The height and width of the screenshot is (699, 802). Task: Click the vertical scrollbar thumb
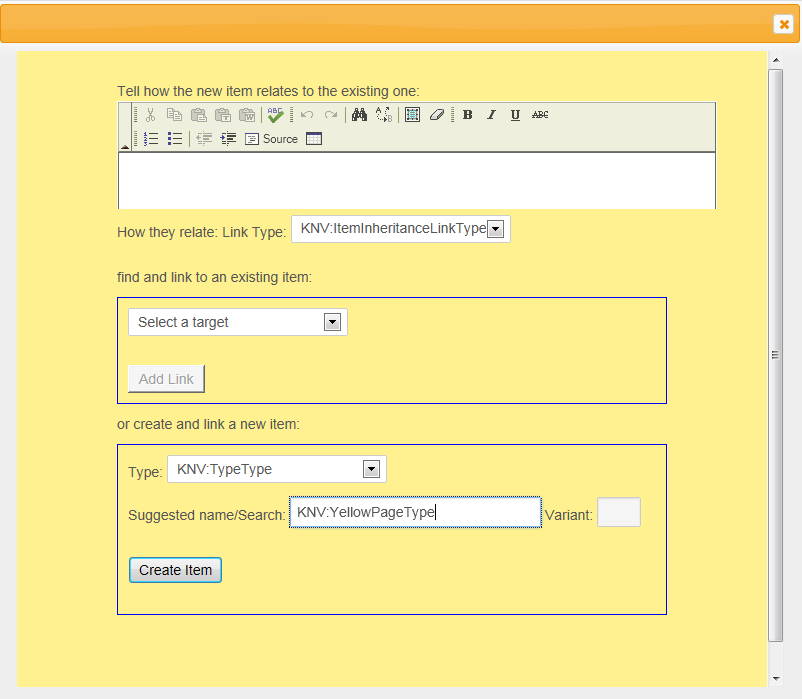click(776, 355)
